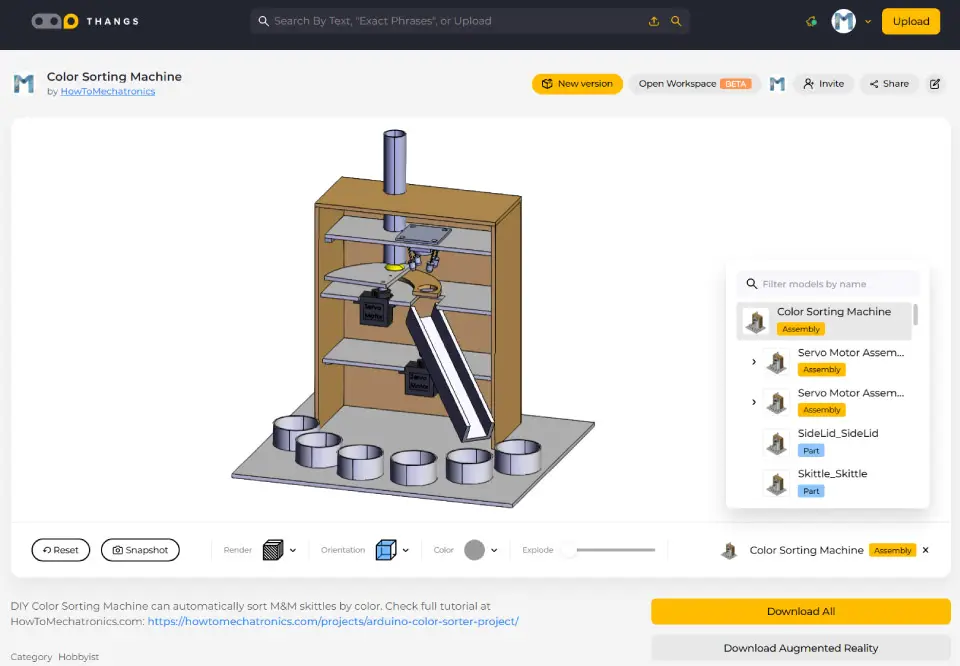
Task: Click the Download All button
Action: 800,611
